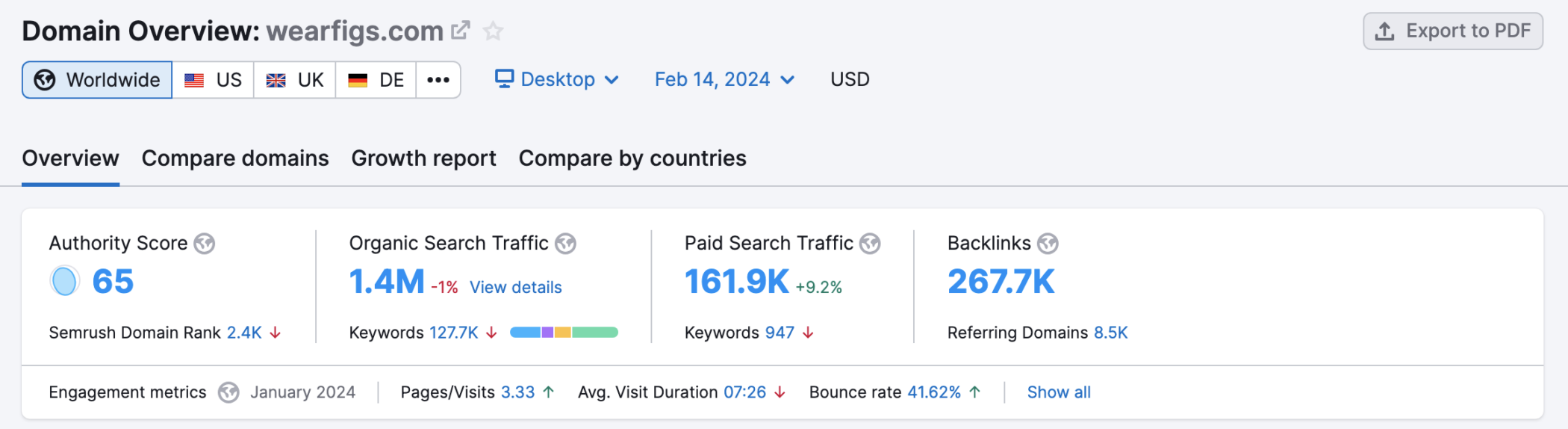Open the Compare by countries tab
The width and height of the screenshot is (1568, 429).
tap(632, 158)
